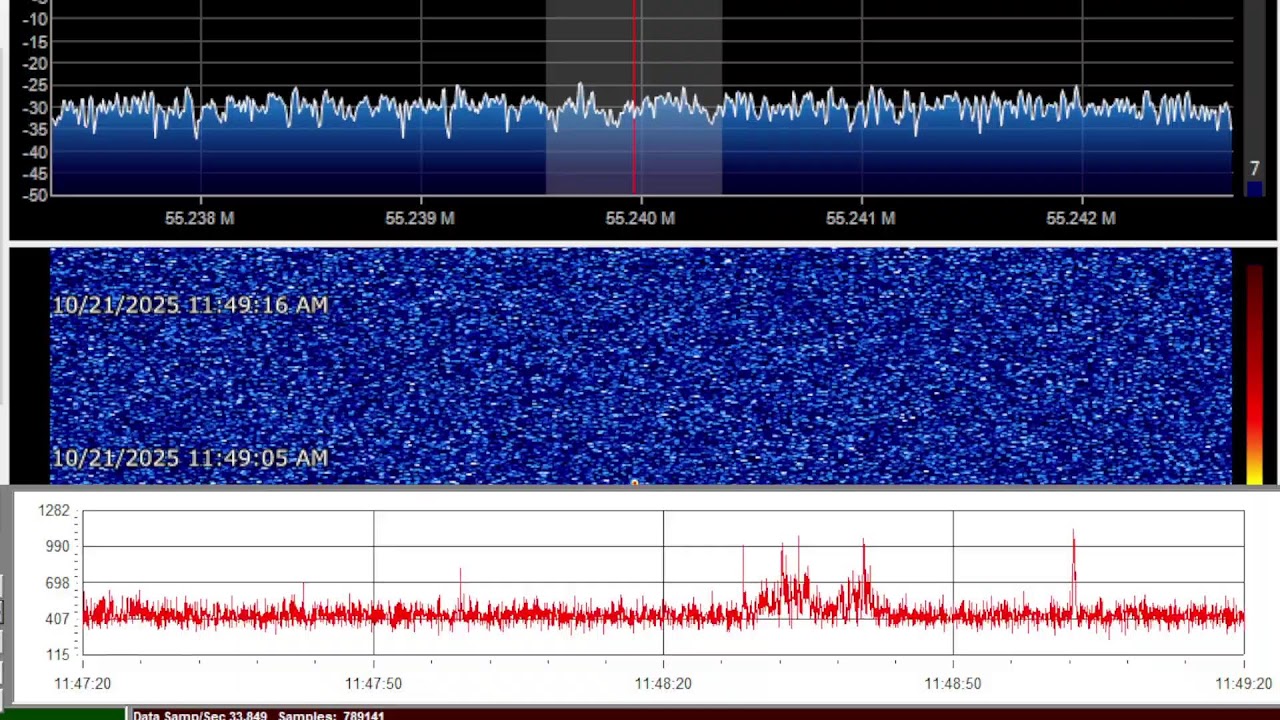Tune to the 55.239 M axis label
1280x720 pixels.
pyautogui.click(x=420, y=218)
